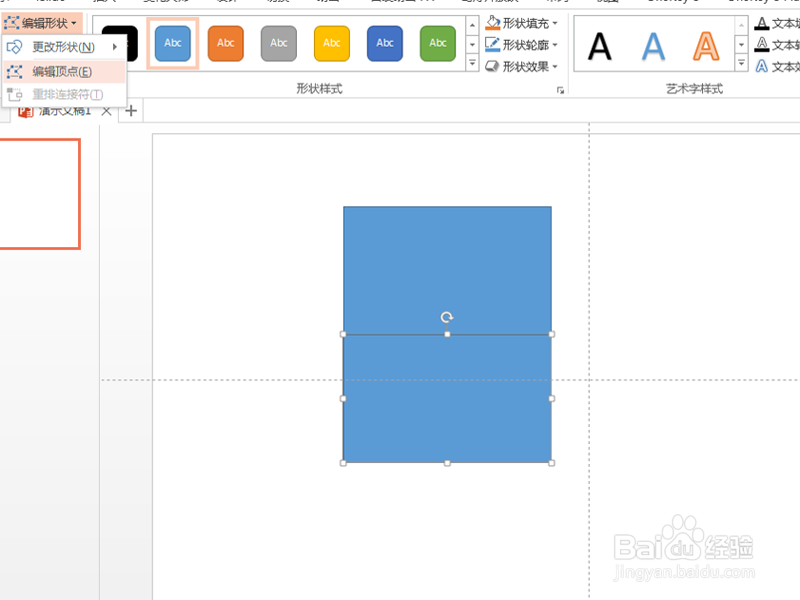
Task: Add a new document tab with plus
Action: [131, 111]
